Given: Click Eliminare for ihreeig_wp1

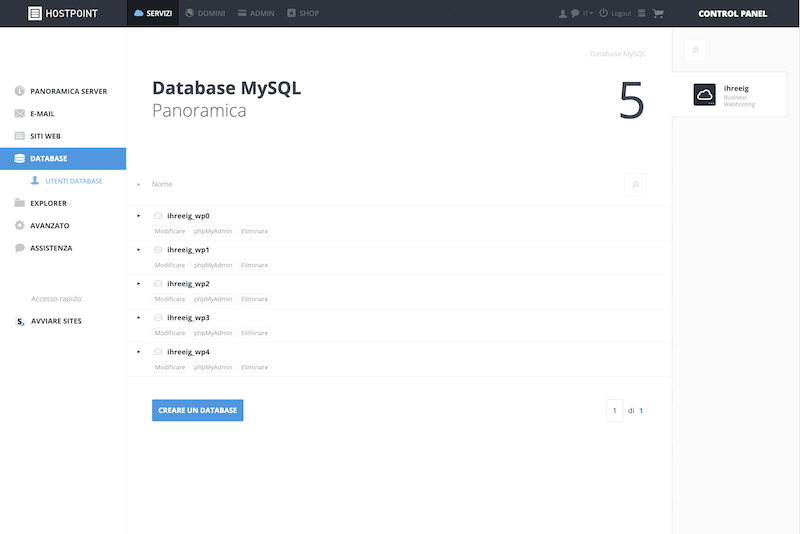Looking at the screenshot, I should (255, 265).
